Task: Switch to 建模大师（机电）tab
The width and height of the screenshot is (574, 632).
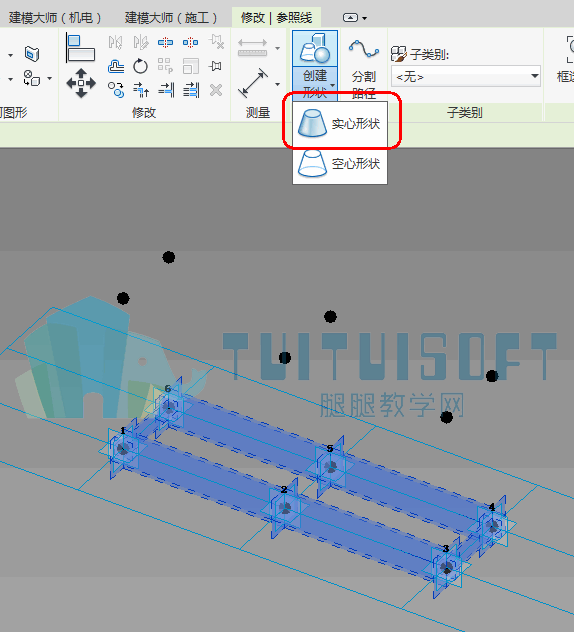Action: (54, 18)
